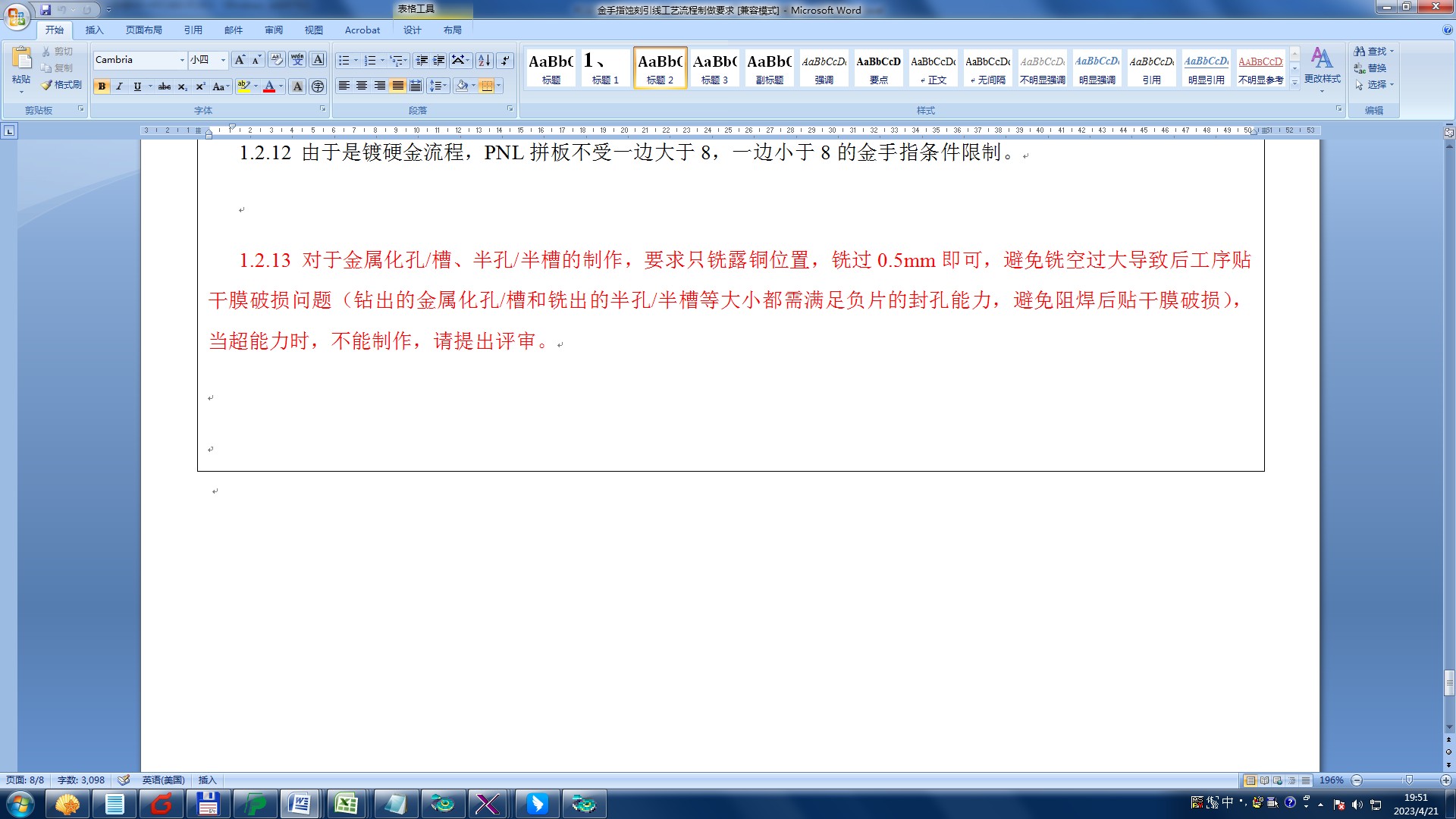Image resolution: width=1456 pixels, height=819 pixels.
Task: Open the Paragraph dialog launcher
Action: click(x=510, y=109)
